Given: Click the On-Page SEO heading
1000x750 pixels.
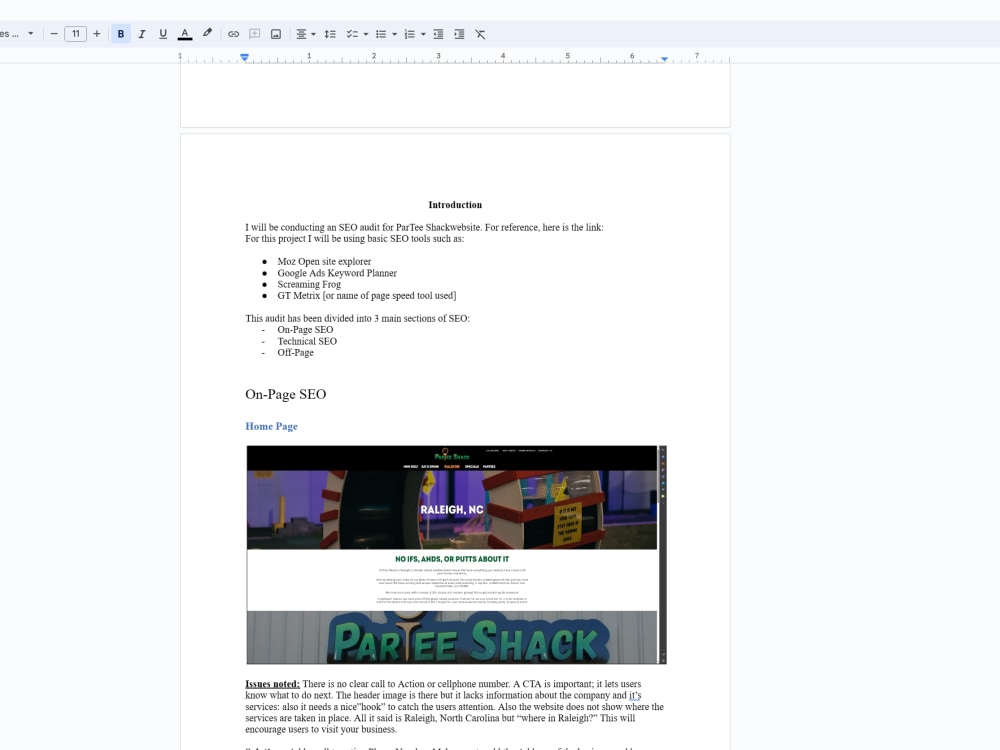Looking at the screenshot, I should pos(286,394).
